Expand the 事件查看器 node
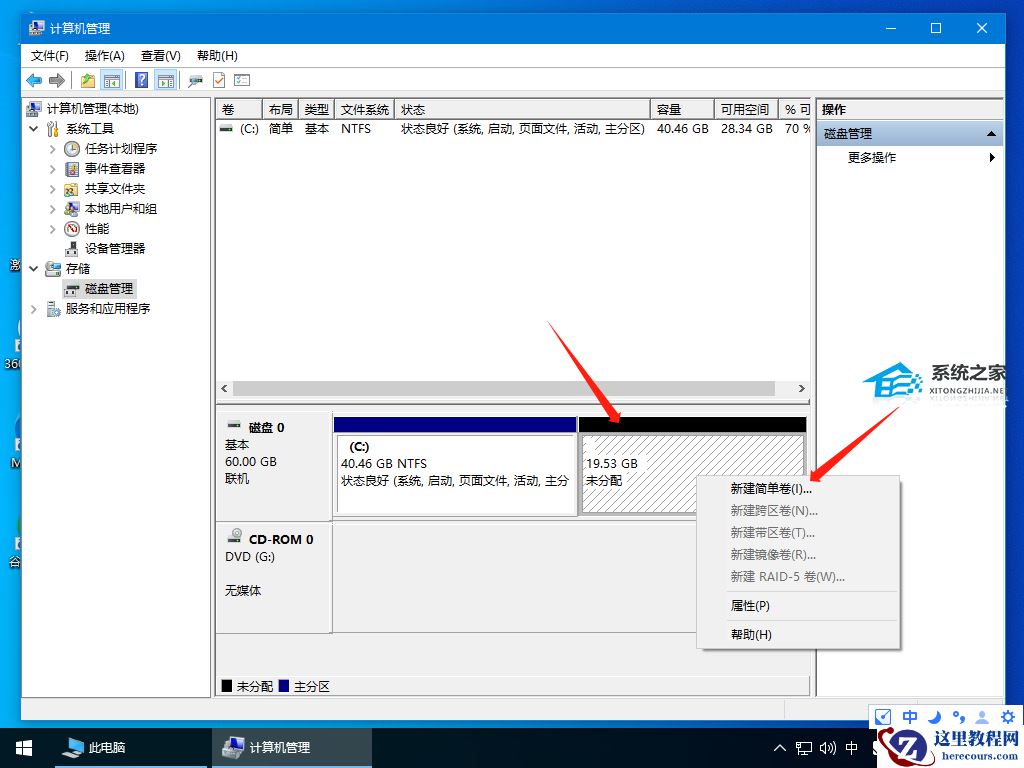Screen dimensions: 1024x768 click(x=52, y=168)
